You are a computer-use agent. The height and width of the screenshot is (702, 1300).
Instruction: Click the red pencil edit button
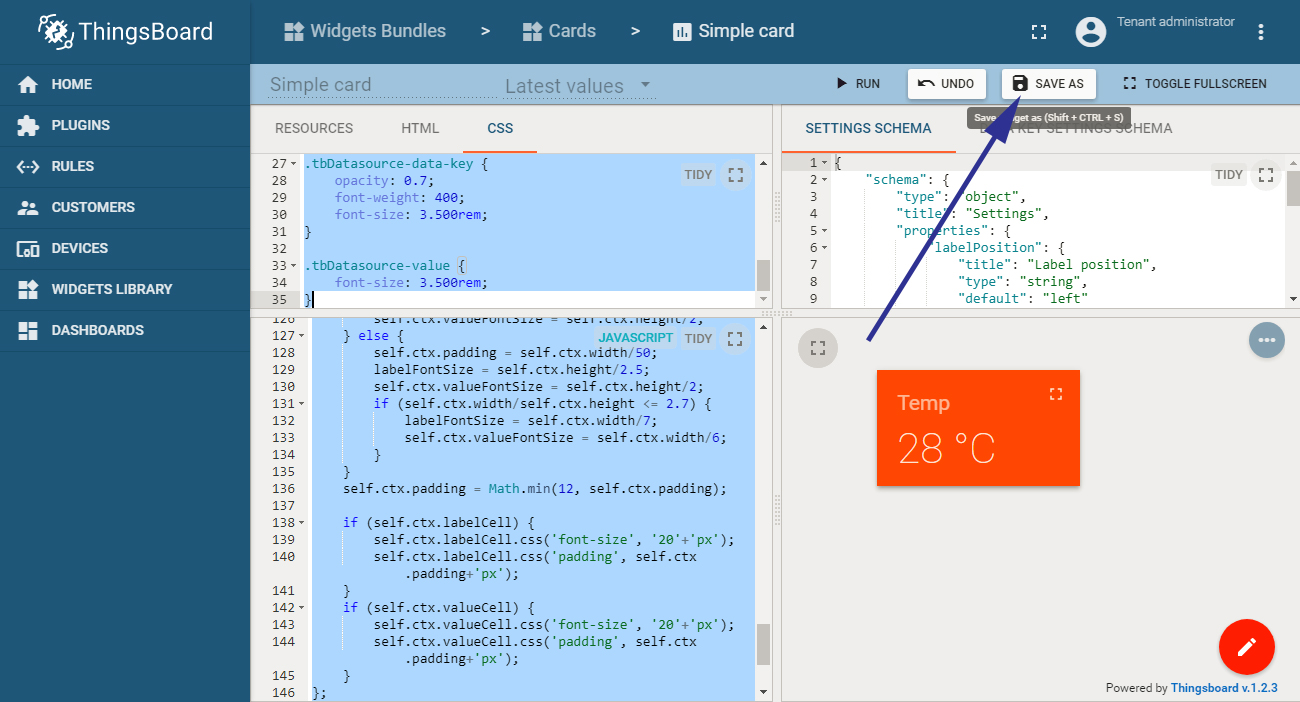(1247, 647)
